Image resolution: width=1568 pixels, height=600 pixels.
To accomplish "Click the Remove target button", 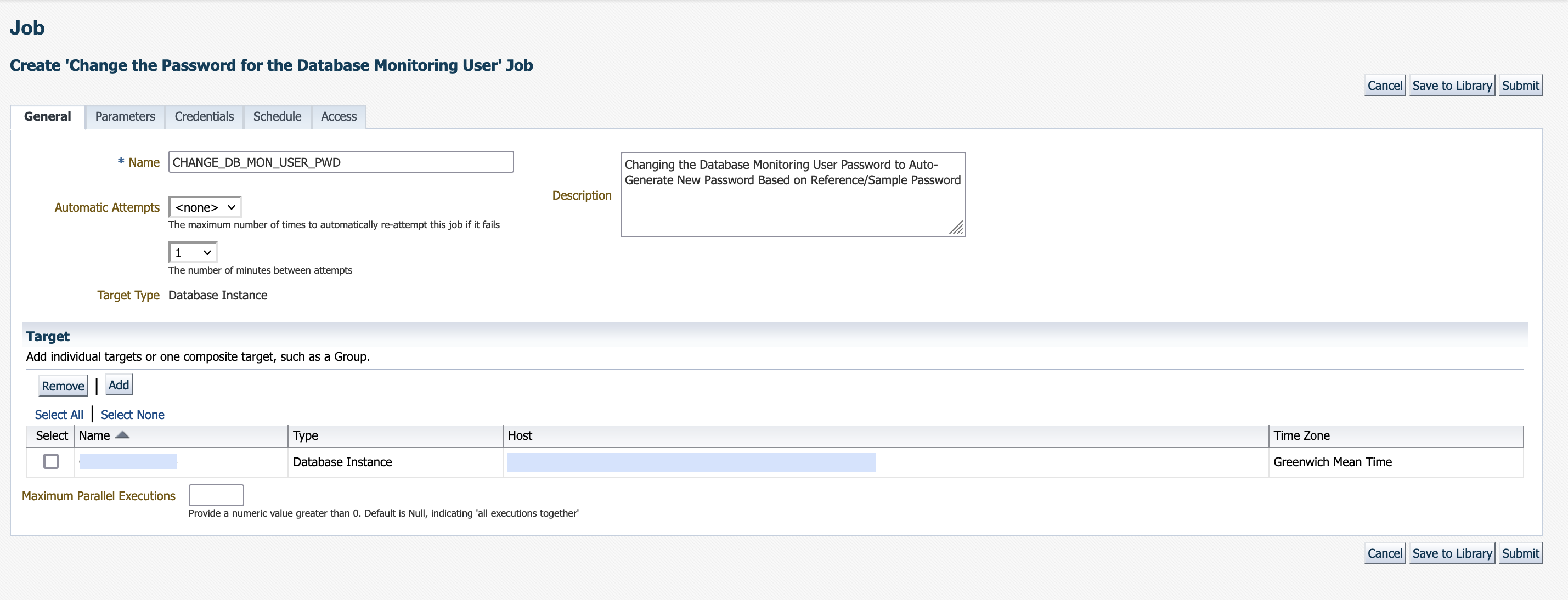I will 63,386.
